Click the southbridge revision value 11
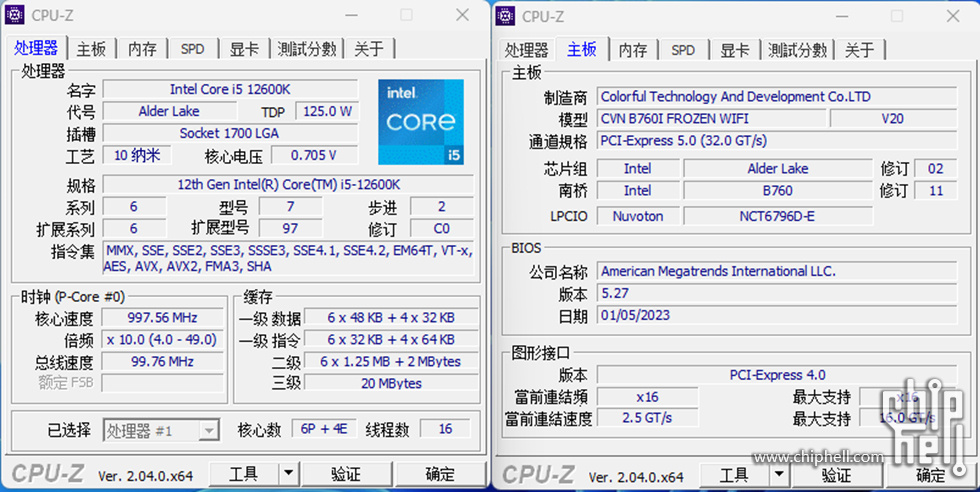 point(936,190)
